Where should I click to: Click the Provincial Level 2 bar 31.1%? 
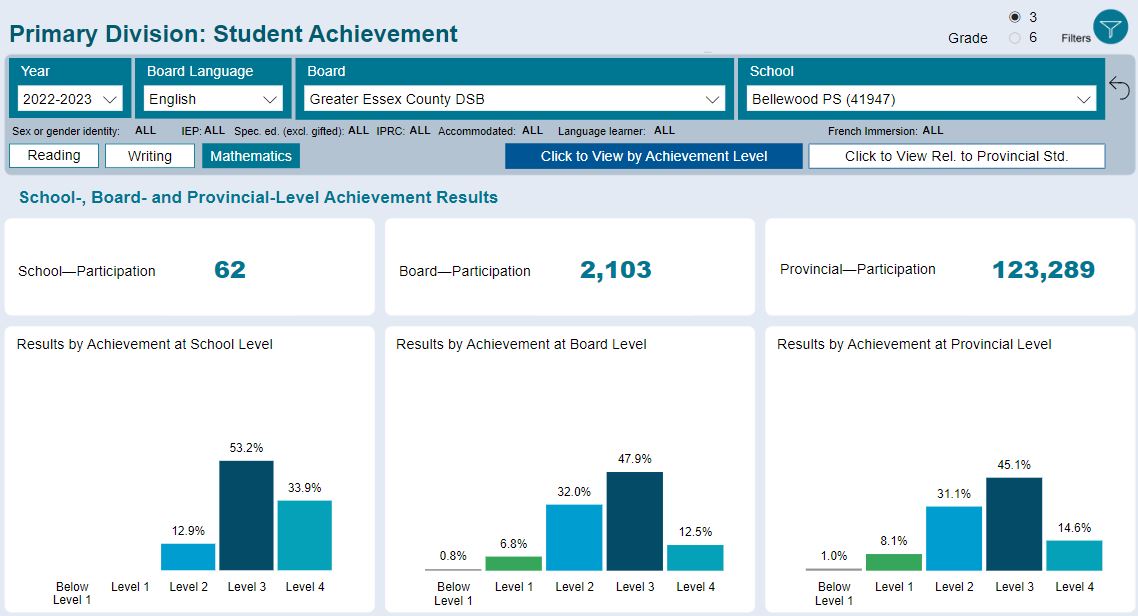954,538
